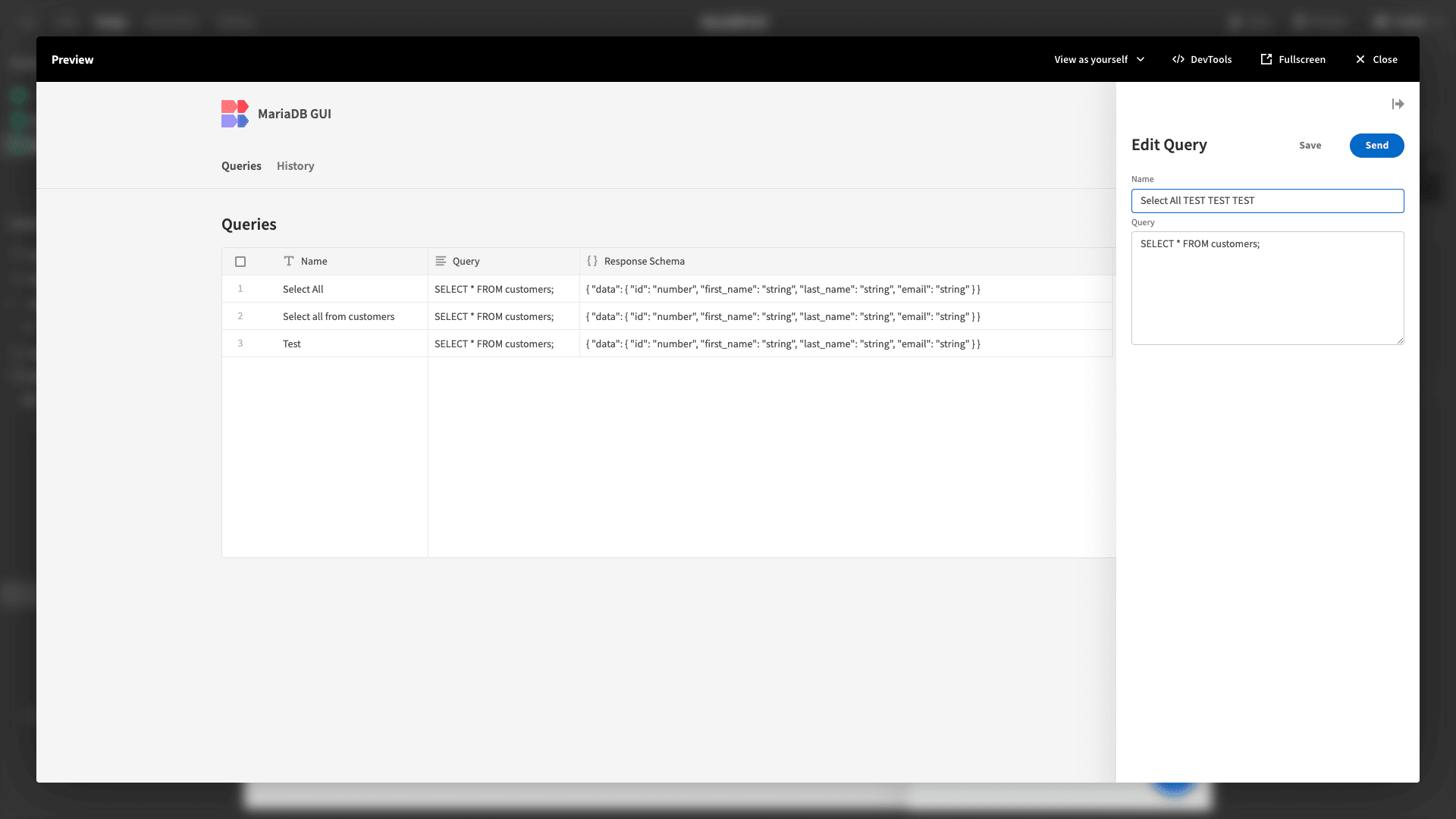Toggle the select-all checkbox in table header
Image resolution: width=1456 pixels, height=819 pixels.
(240, 262)
